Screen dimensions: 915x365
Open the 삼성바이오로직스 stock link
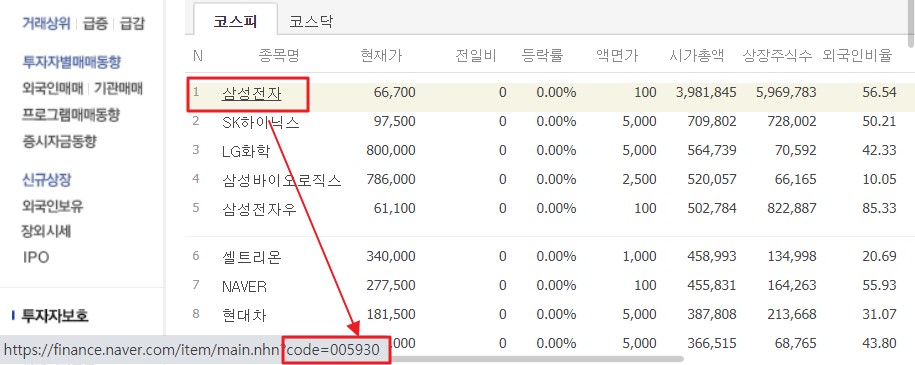(x=281, y=180)
